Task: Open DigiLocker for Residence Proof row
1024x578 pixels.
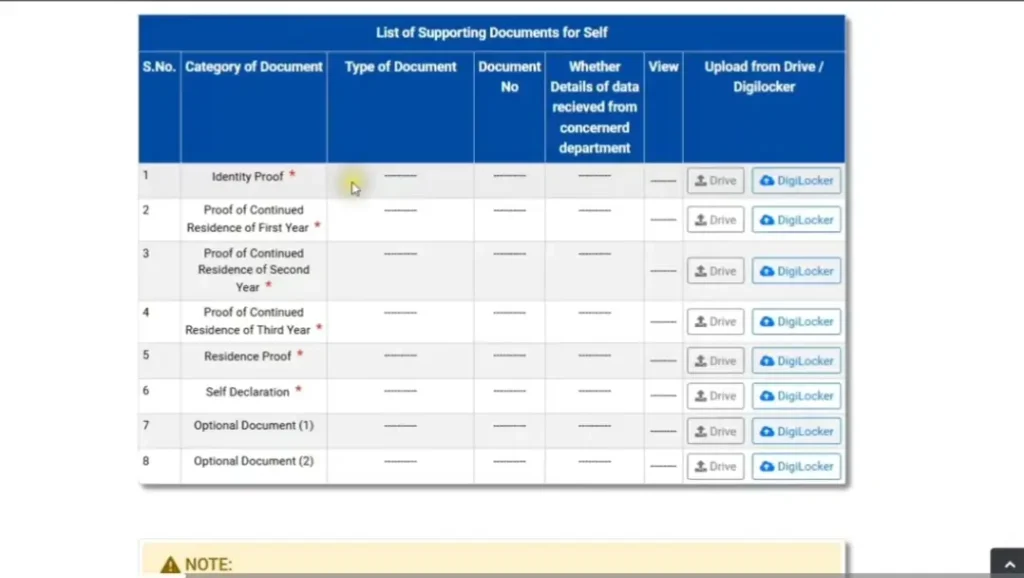Action: (x=796, y=361)
